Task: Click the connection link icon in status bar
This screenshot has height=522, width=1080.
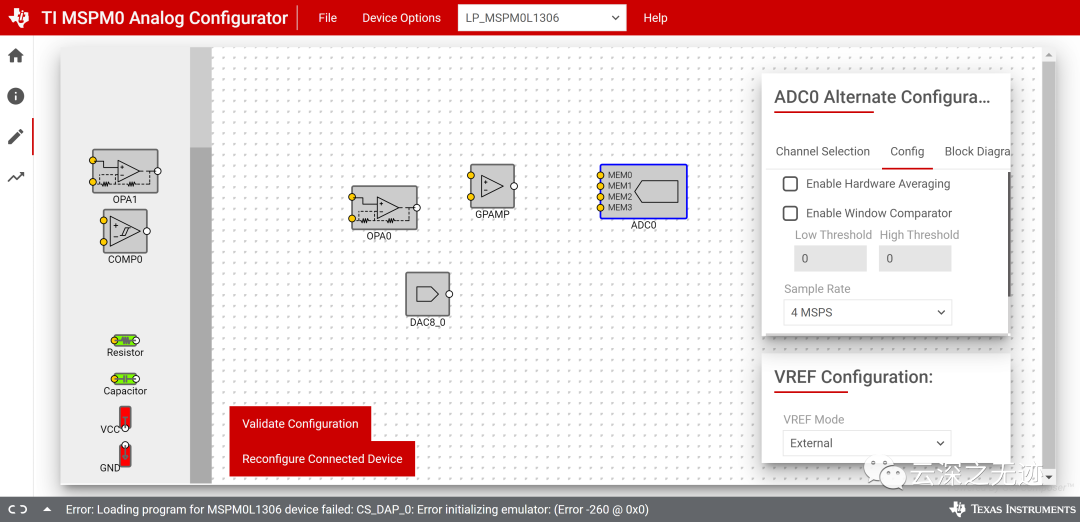Action: tap(19, 510)
